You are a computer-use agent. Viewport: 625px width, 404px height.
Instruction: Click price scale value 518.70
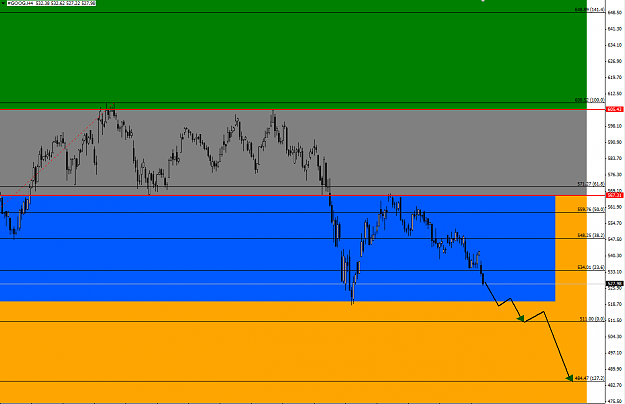click(x=614, y=304)
